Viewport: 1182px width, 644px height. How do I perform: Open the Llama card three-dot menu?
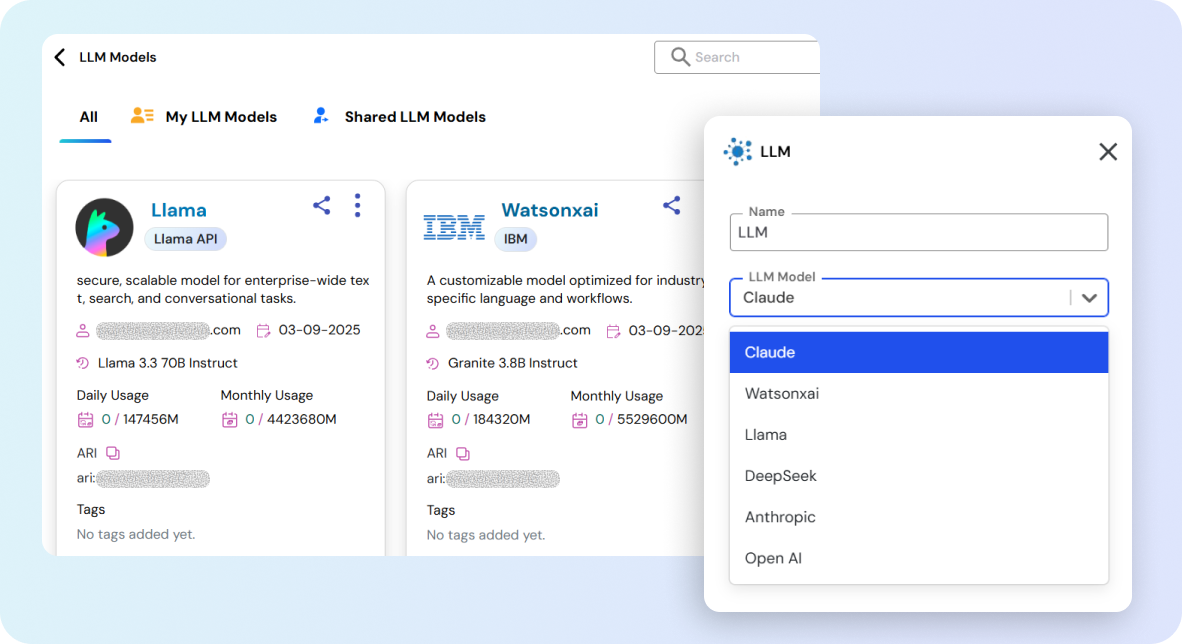357,205
